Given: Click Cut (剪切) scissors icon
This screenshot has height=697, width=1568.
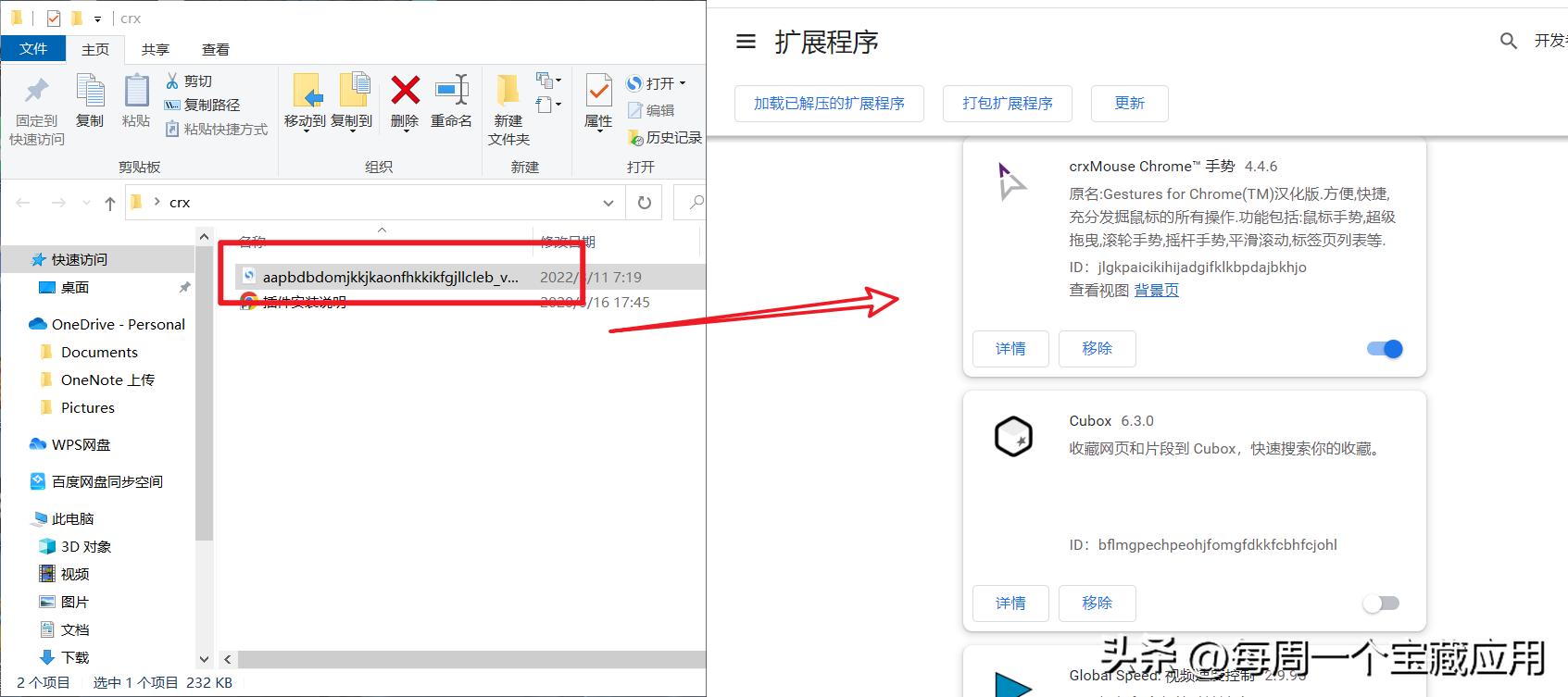Looking at the screenshot, I should point(172,81).
